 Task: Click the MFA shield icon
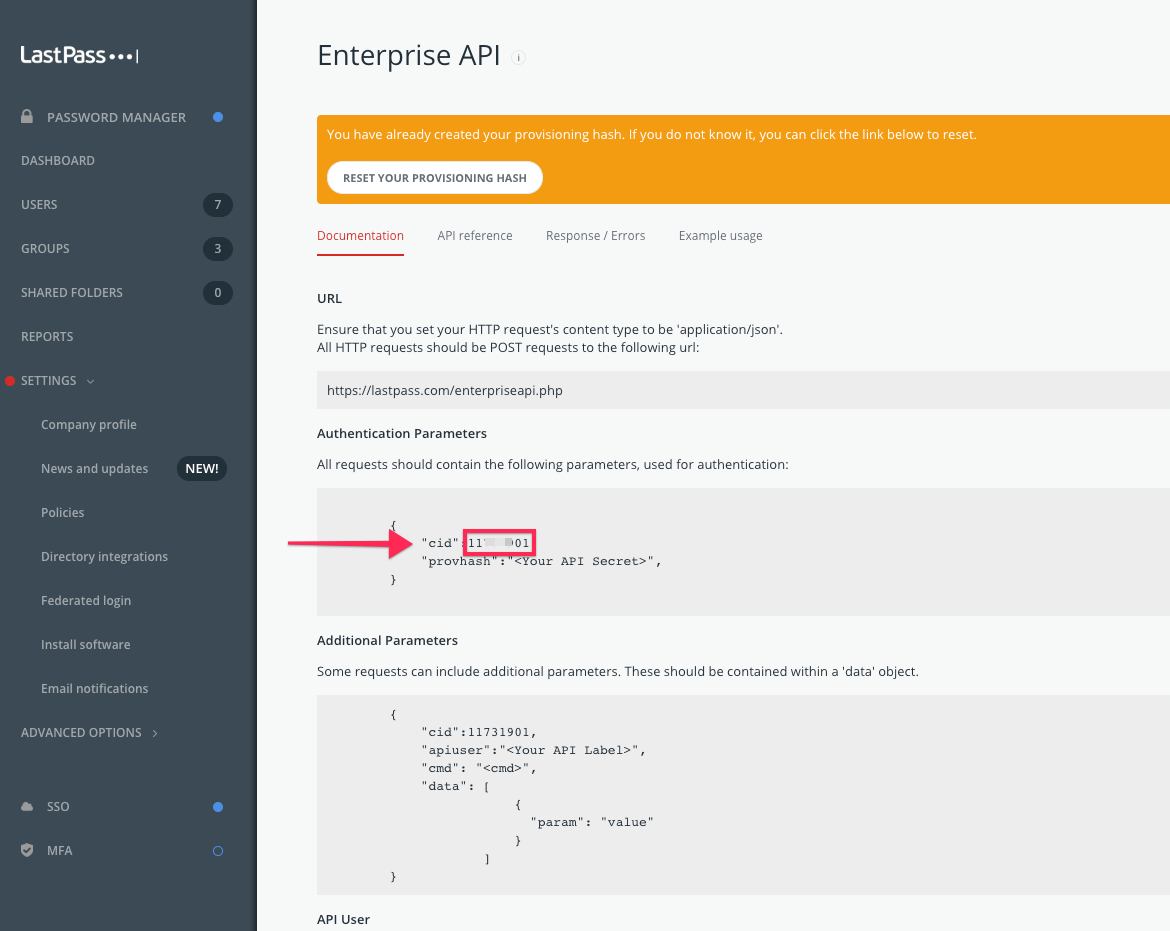click(26, 850)
